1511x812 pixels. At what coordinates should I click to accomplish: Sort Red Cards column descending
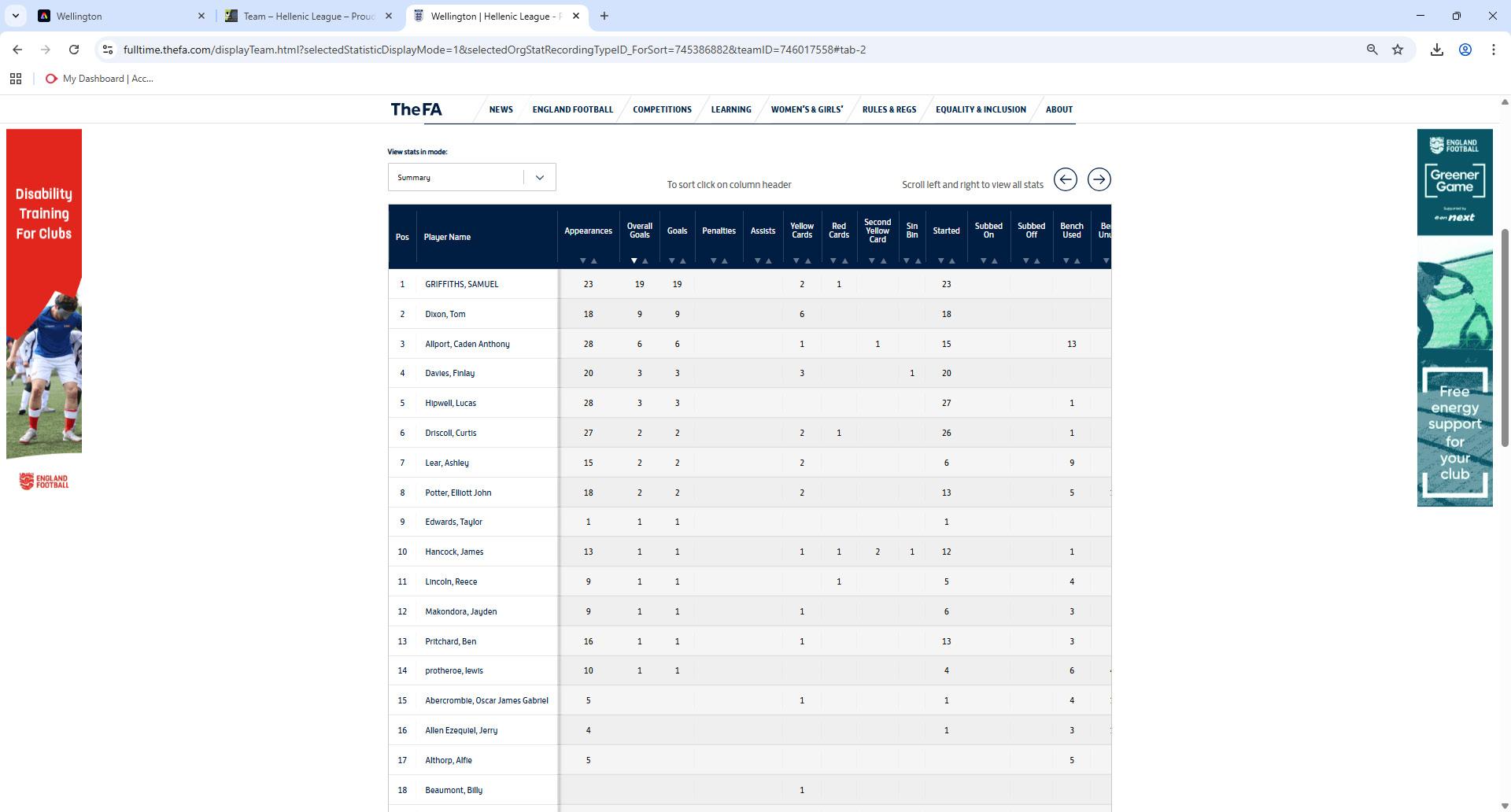tap(833, 260)
